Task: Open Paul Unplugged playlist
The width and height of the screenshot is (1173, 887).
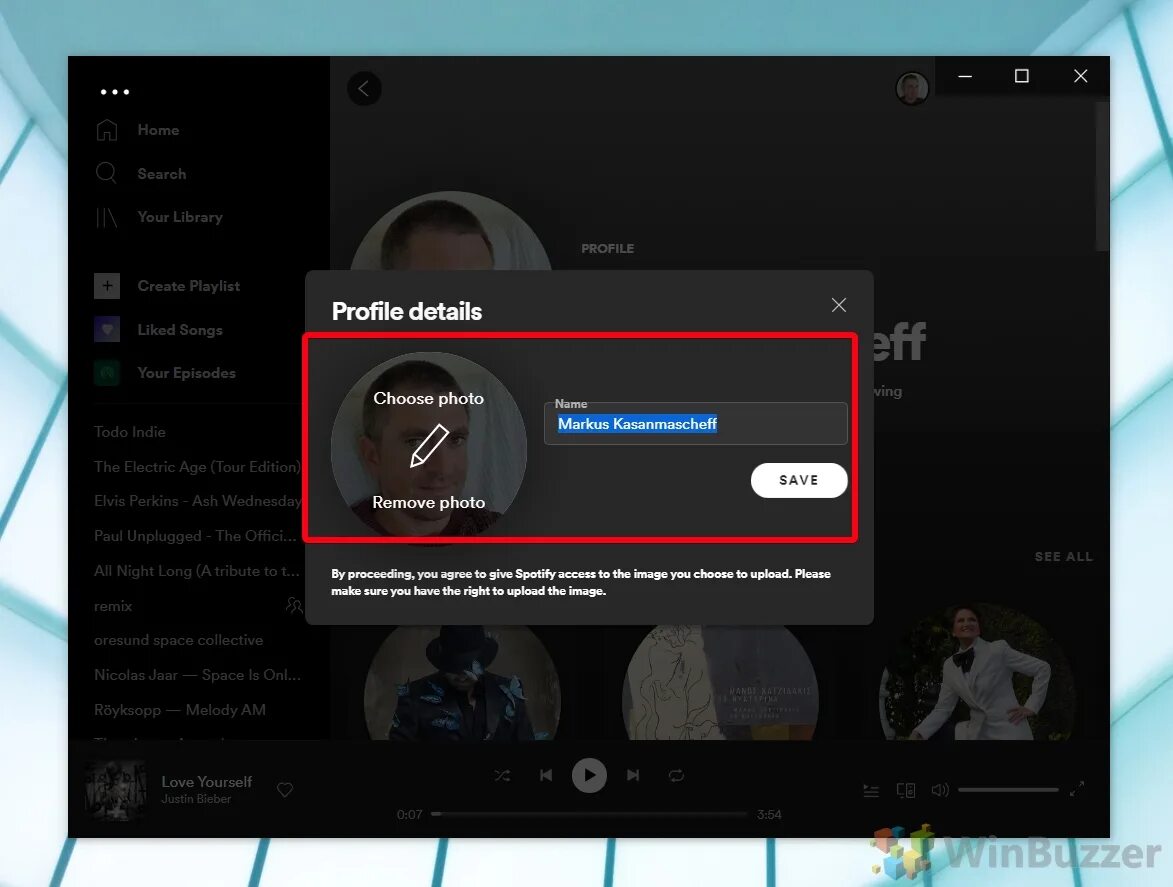Action: [195, 535]
